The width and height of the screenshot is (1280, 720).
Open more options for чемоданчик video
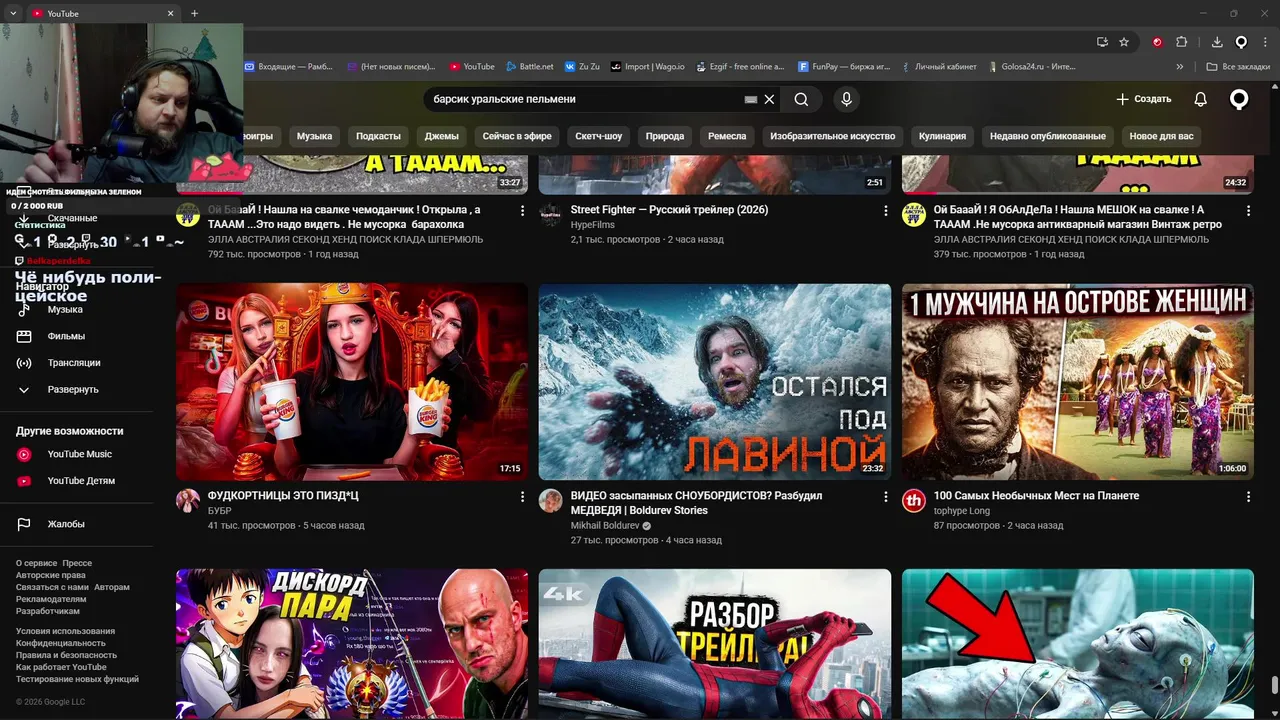[x=522, y=211]
